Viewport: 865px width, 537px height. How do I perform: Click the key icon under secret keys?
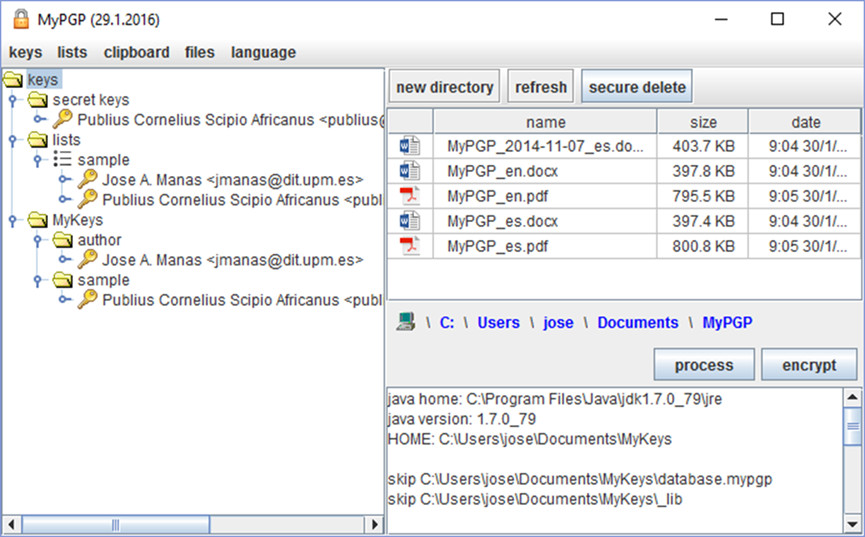click(x=63, y=119)
